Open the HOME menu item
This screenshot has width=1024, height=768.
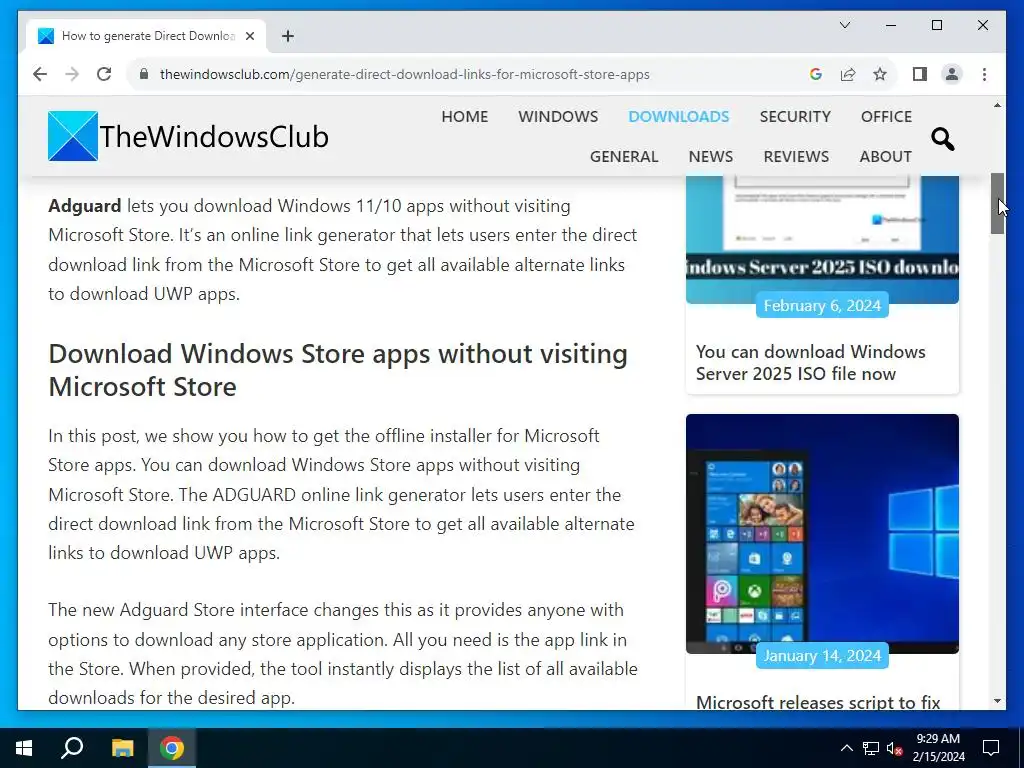click(x=464, y=116)
